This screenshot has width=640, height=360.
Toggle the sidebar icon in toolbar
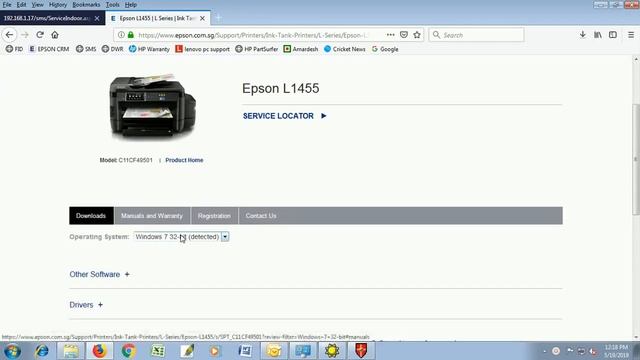pyautogui.click(x=613, y=35)
